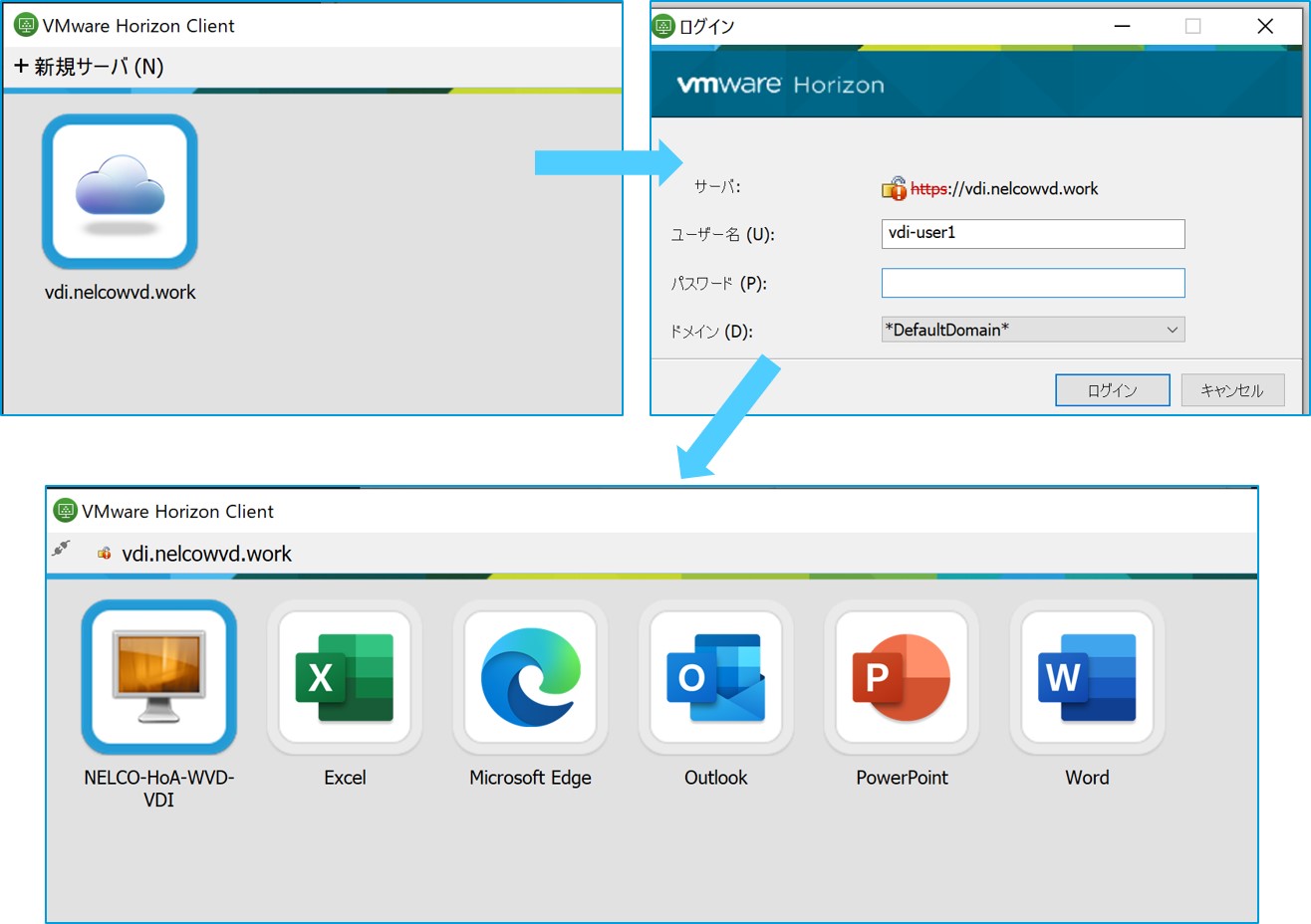
Task: Open PowerPoint
Action: click(900, 677)
